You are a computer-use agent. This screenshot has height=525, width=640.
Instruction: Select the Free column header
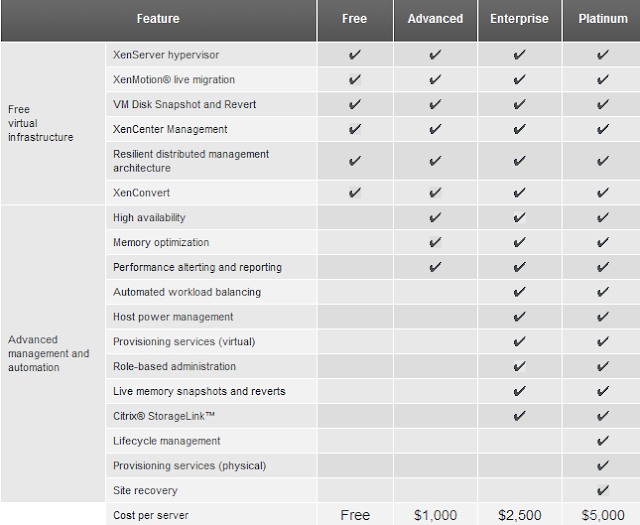tap(355, 19)
